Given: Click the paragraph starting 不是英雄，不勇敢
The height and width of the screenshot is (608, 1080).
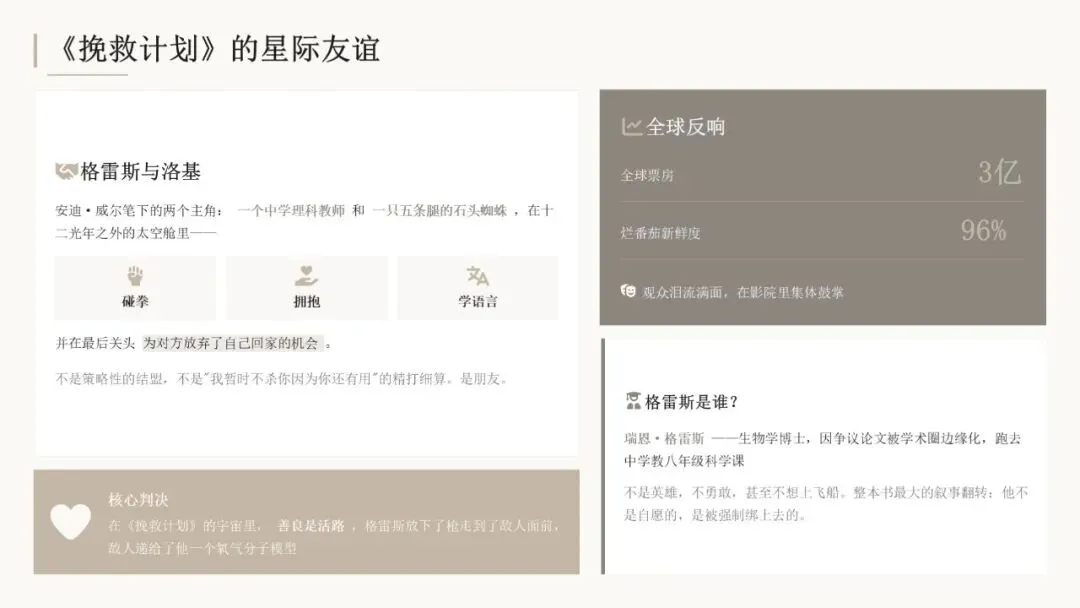Looking at the screenshot, I should tap(826, 503).
